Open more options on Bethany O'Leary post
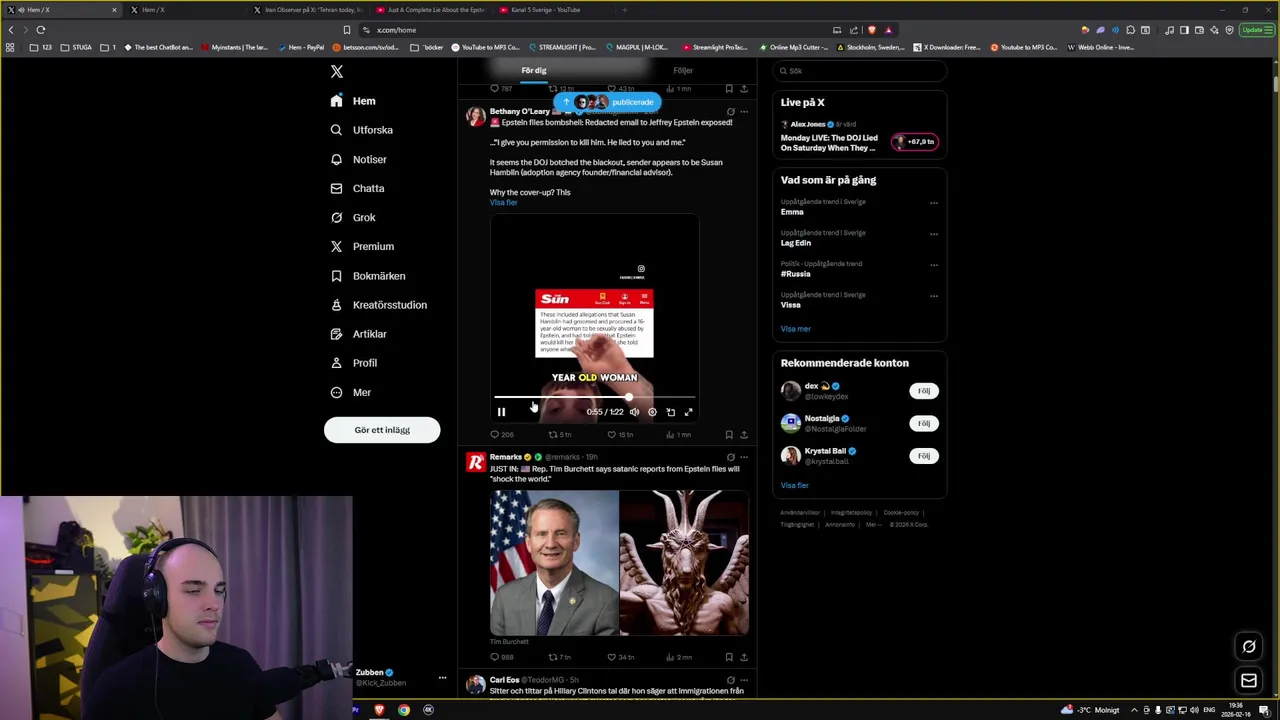The height and width of the screenshot is (720, 1280). (743, 112)
